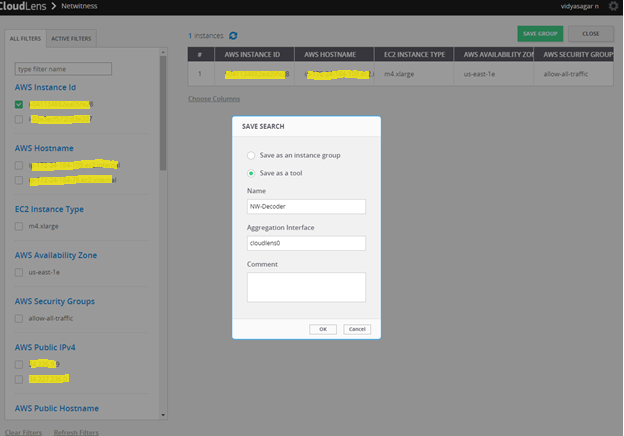
Task: Toggle the m4.xlarge instance type checkbox
Action: (19, 227)
